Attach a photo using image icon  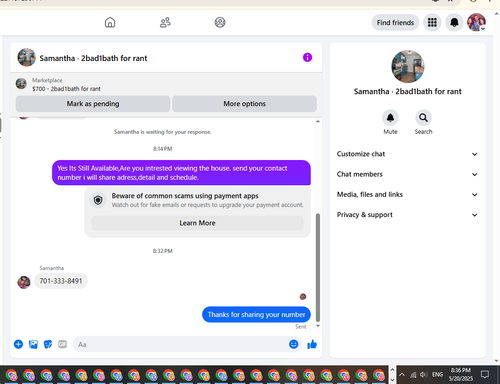tap(33, 344)
